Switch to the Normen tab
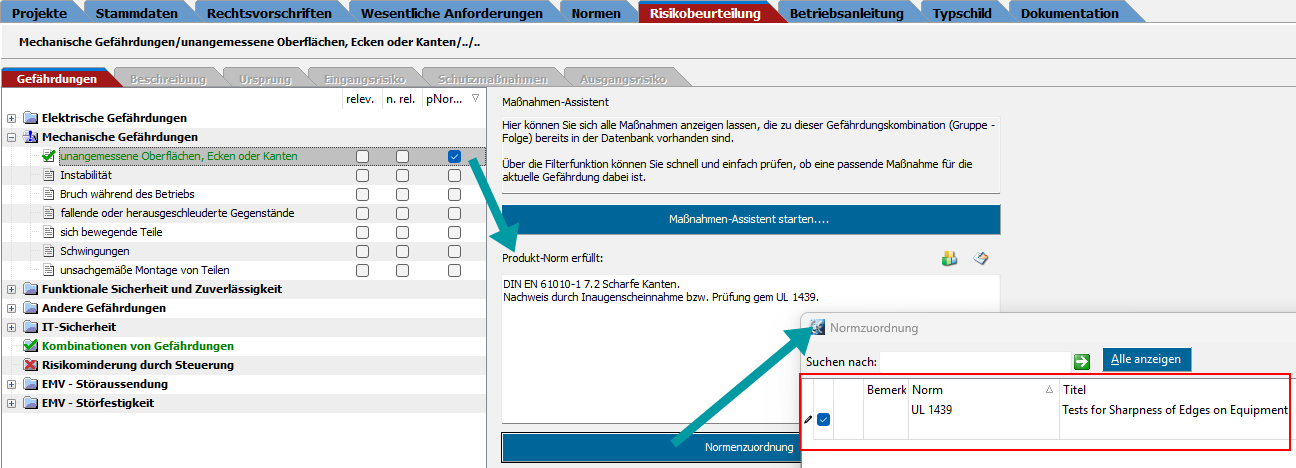This screenshot has width=1296, height=468. 595,13
